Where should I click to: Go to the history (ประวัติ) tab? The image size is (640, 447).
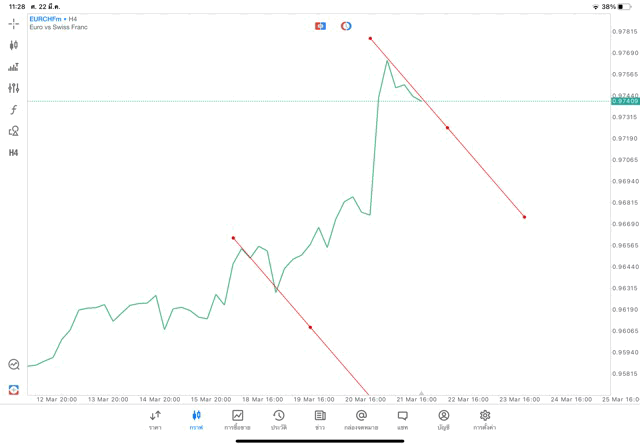click(279, 419)
